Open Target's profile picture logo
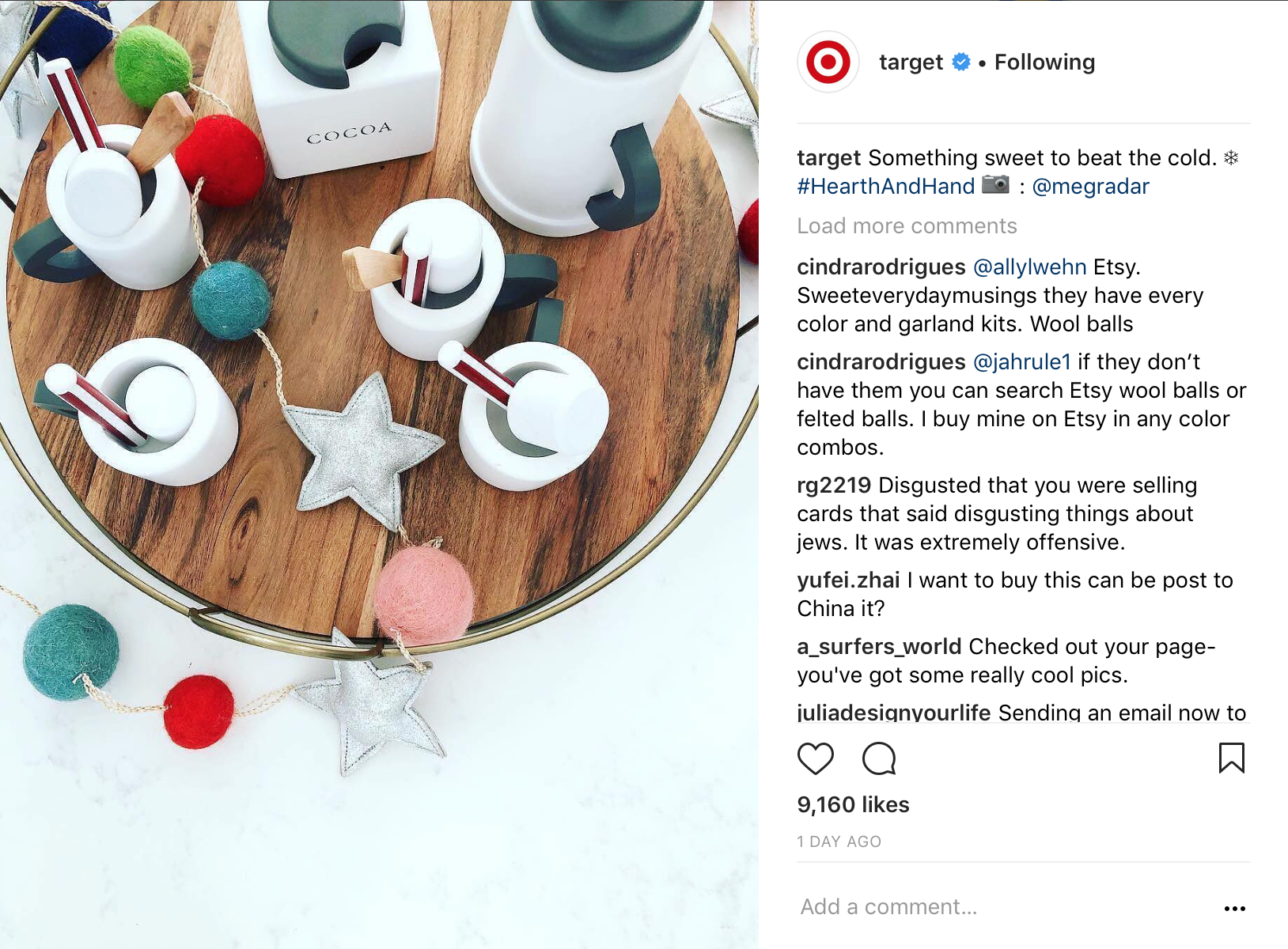This screenshot has height=949, width=1288. [x=828, y=62]
